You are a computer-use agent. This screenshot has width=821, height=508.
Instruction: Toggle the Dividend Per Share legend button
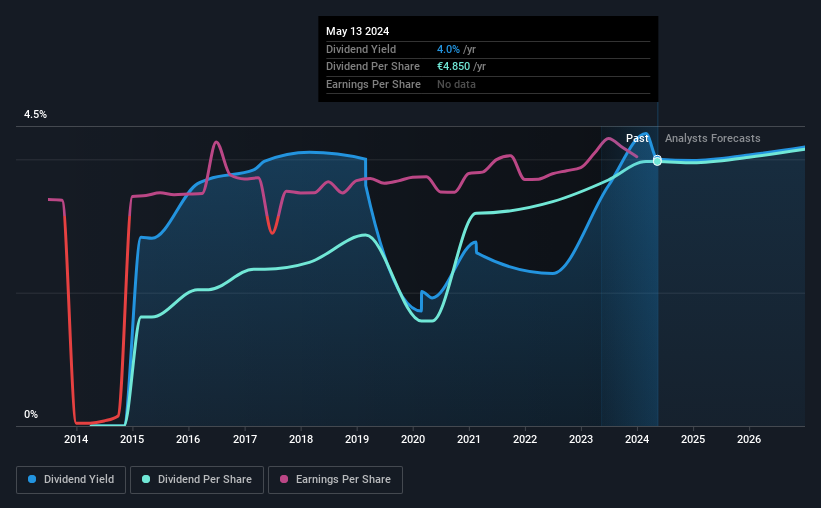pyautogui.click(x=197, y=480)
